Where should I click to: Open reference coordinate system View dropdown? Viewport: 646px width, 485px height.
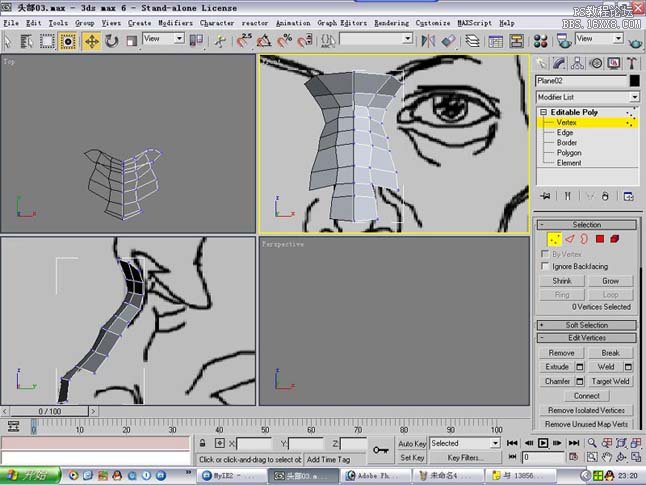[164, 39]
